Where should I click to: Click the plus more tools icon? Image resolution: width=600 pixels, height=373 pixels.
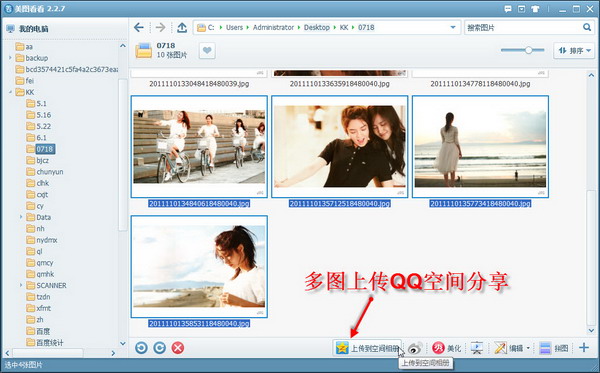tap(584, 347)
